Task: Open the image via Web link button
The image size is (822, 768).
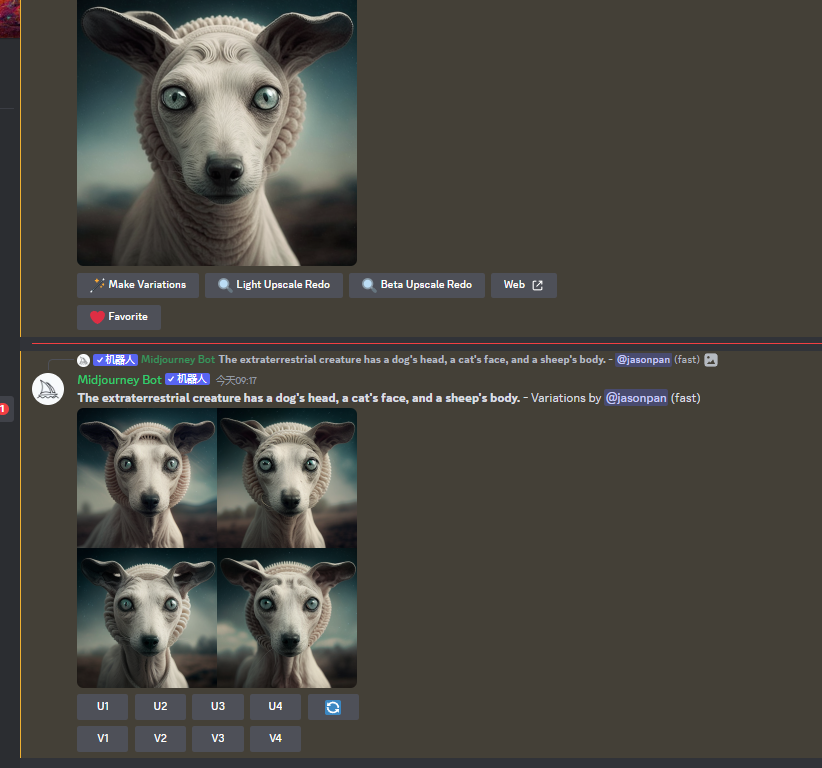Action: [x=523, y=285]
